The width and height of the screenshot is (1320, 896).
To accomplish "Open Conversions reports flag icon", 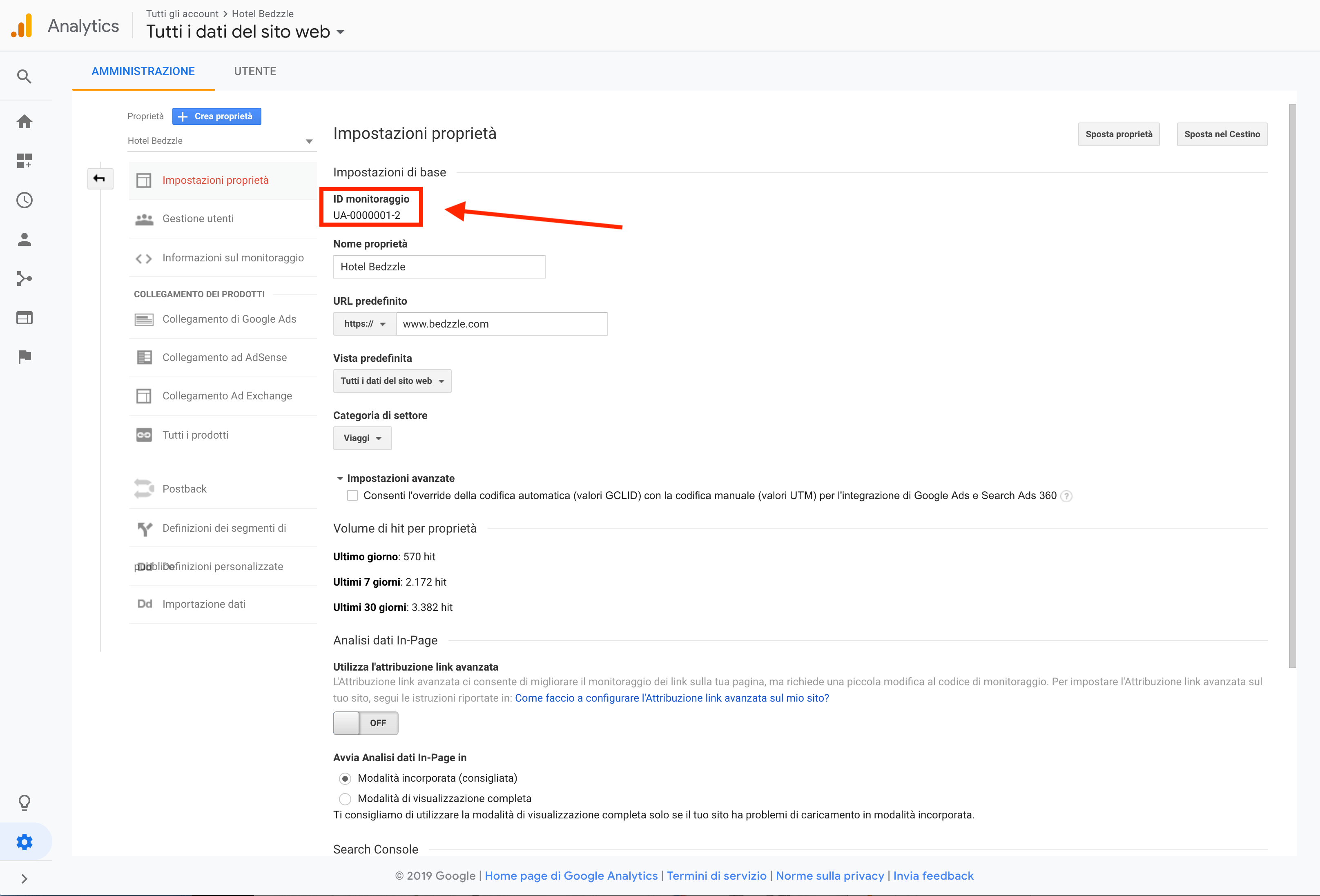I will pyautogui.click(x=25, y=357).
